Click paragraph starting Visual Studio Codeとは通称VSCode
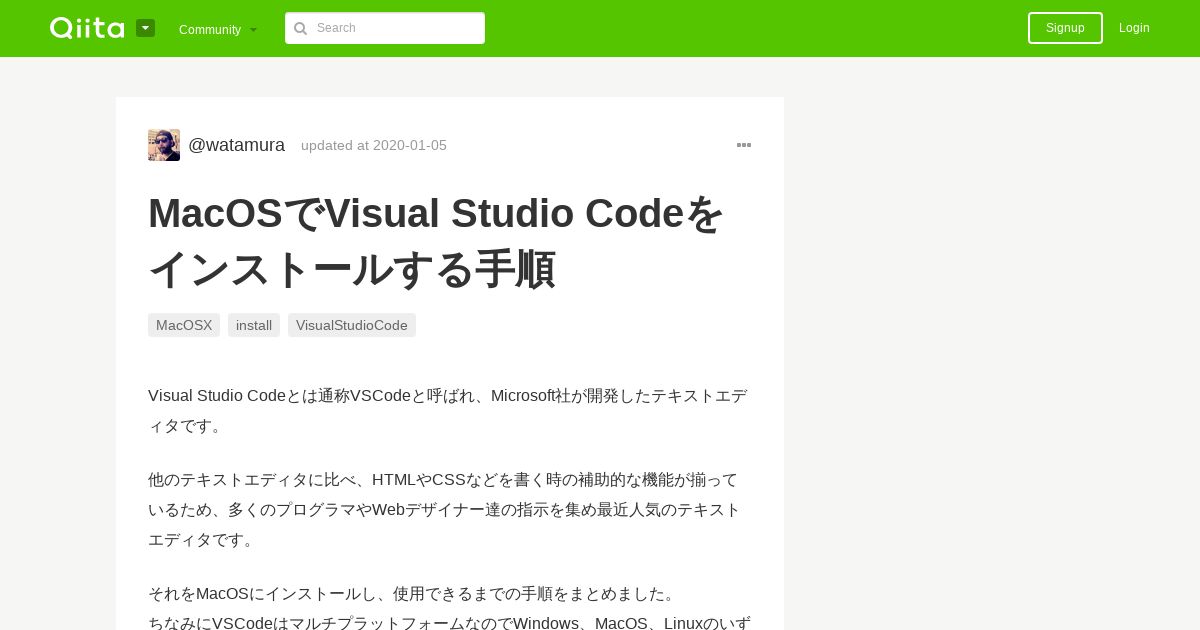Viewport: 1200px width, 630px height. (448, 411)
